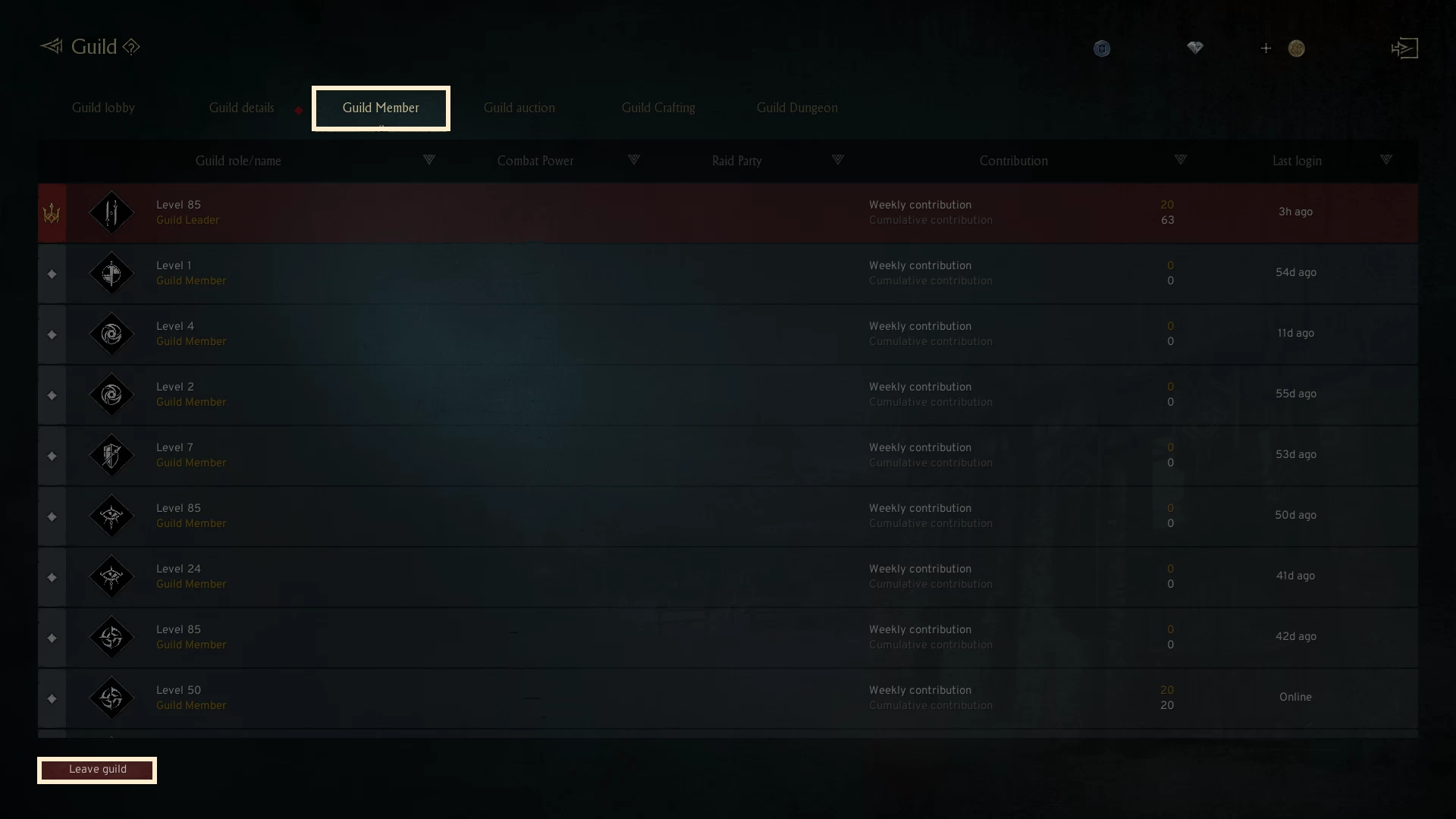1456x819 pixels.
Task: Toggle the rank diamond for Level 4 member
Action: pyautogui.click(x=52, y=334)
